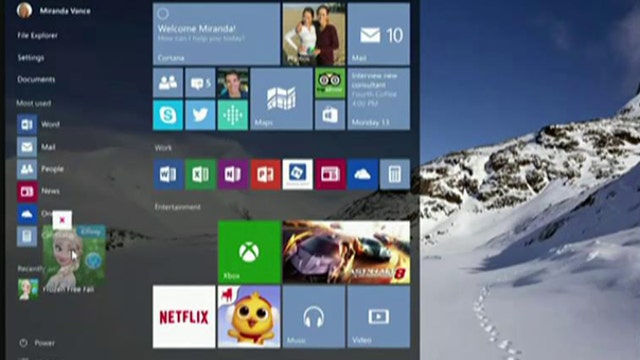Screen dimensions: 640x360
Task: Open the TripAdvisor owl tile
Action: click(x=330, y=83)
